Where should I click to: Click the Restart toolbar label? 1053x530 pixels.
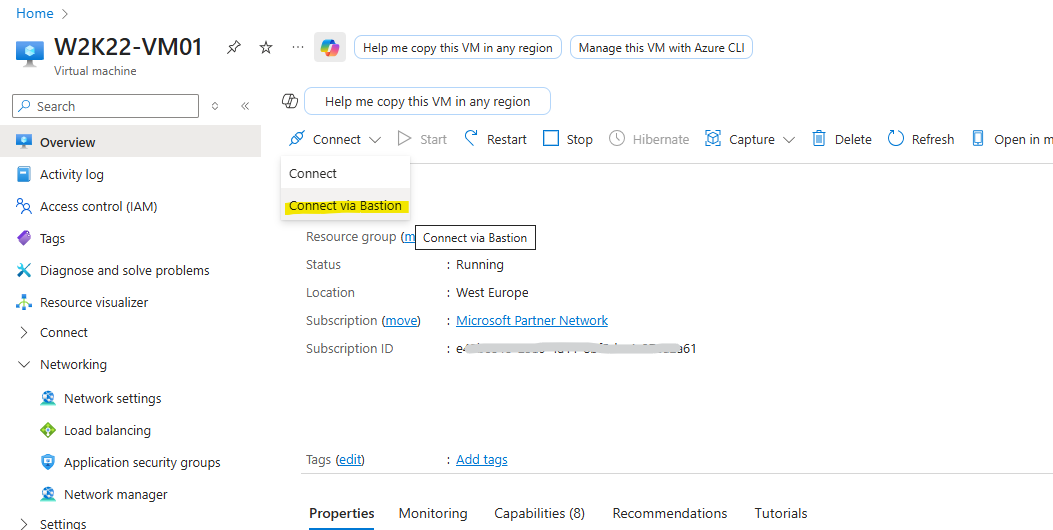[506, 139]
